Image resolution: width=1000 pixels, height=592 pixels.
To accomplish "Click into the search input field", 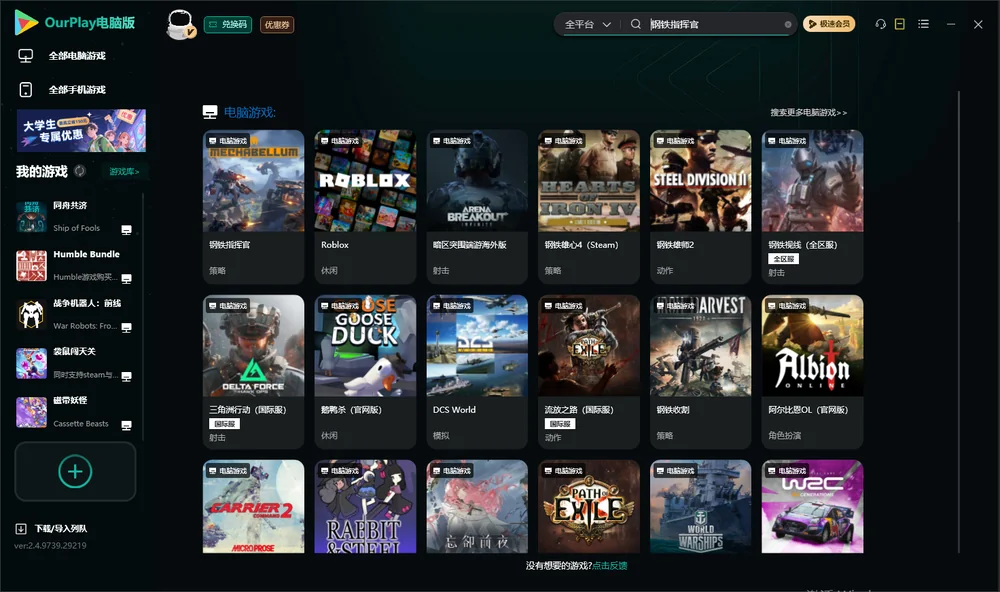I will 714,24.
